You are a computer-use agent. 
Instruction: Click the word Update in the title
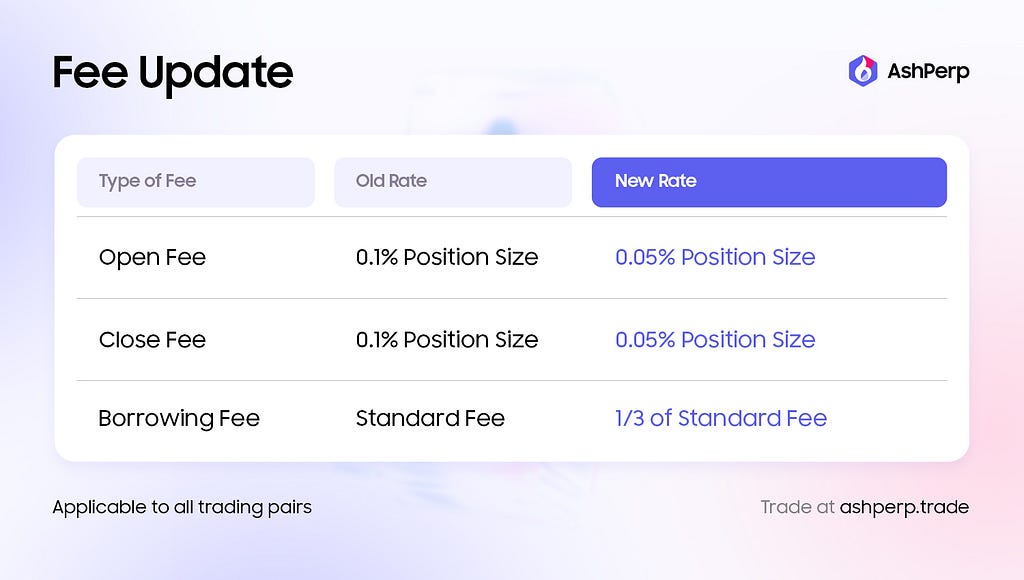point(216,74)
